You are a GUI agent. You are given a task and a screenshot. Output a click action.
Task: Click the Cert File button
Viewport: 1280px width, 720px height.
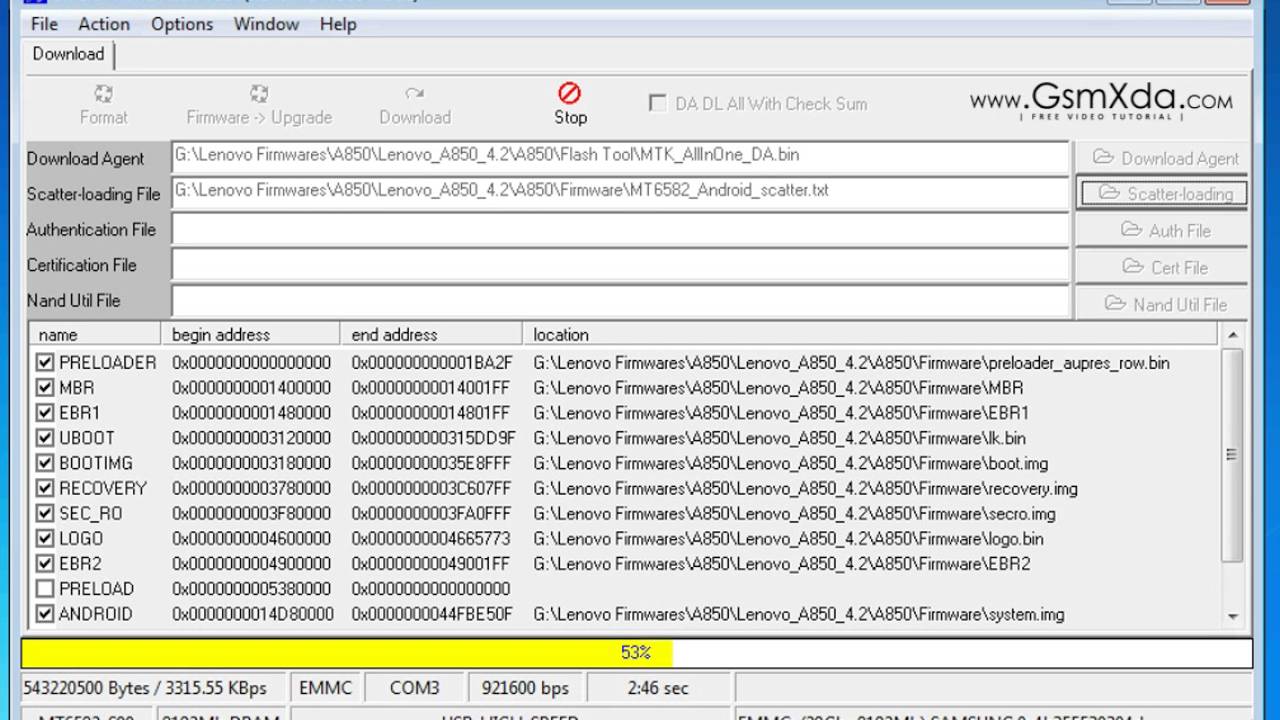coord(1162,267)
